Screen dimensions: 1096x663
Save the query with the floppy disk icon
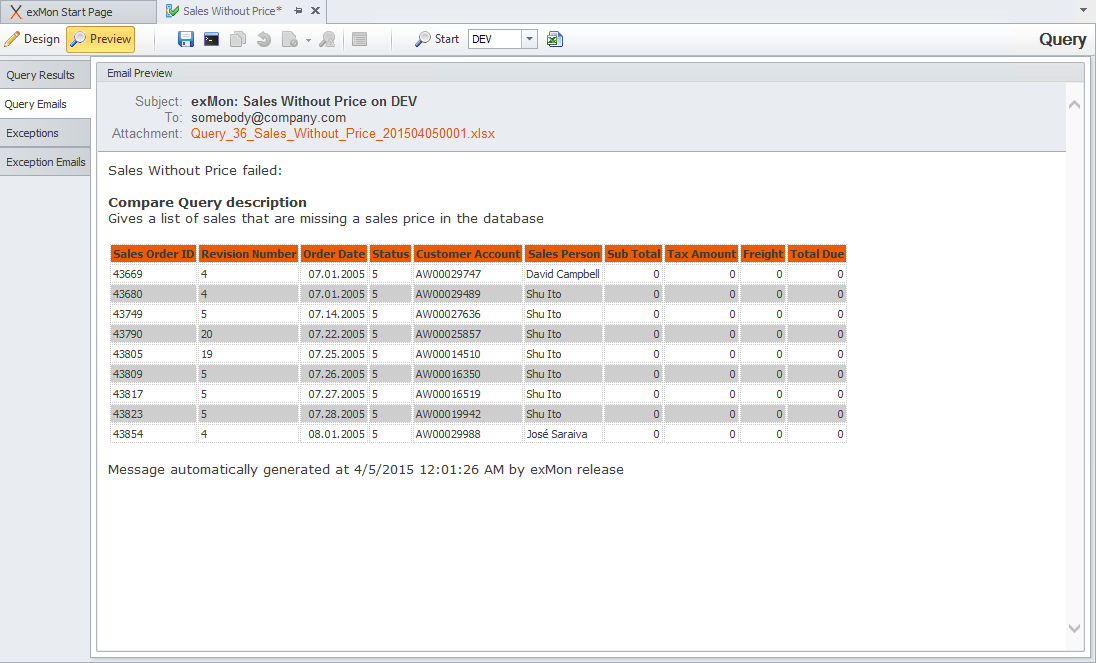pos(185,39)
